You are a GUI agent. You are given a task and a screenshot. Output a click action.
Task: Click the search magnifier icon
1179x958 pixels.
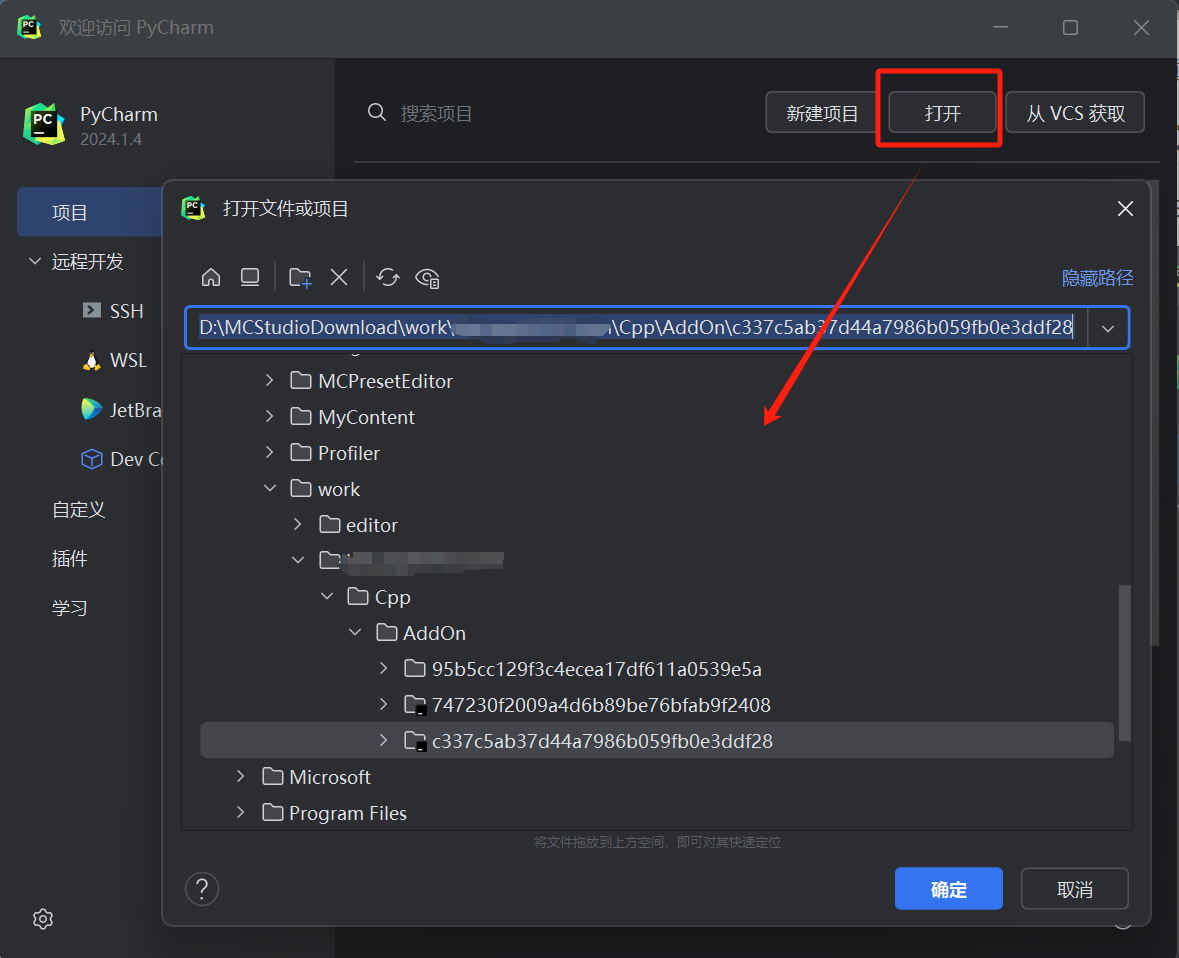click(x=377, y=113)
